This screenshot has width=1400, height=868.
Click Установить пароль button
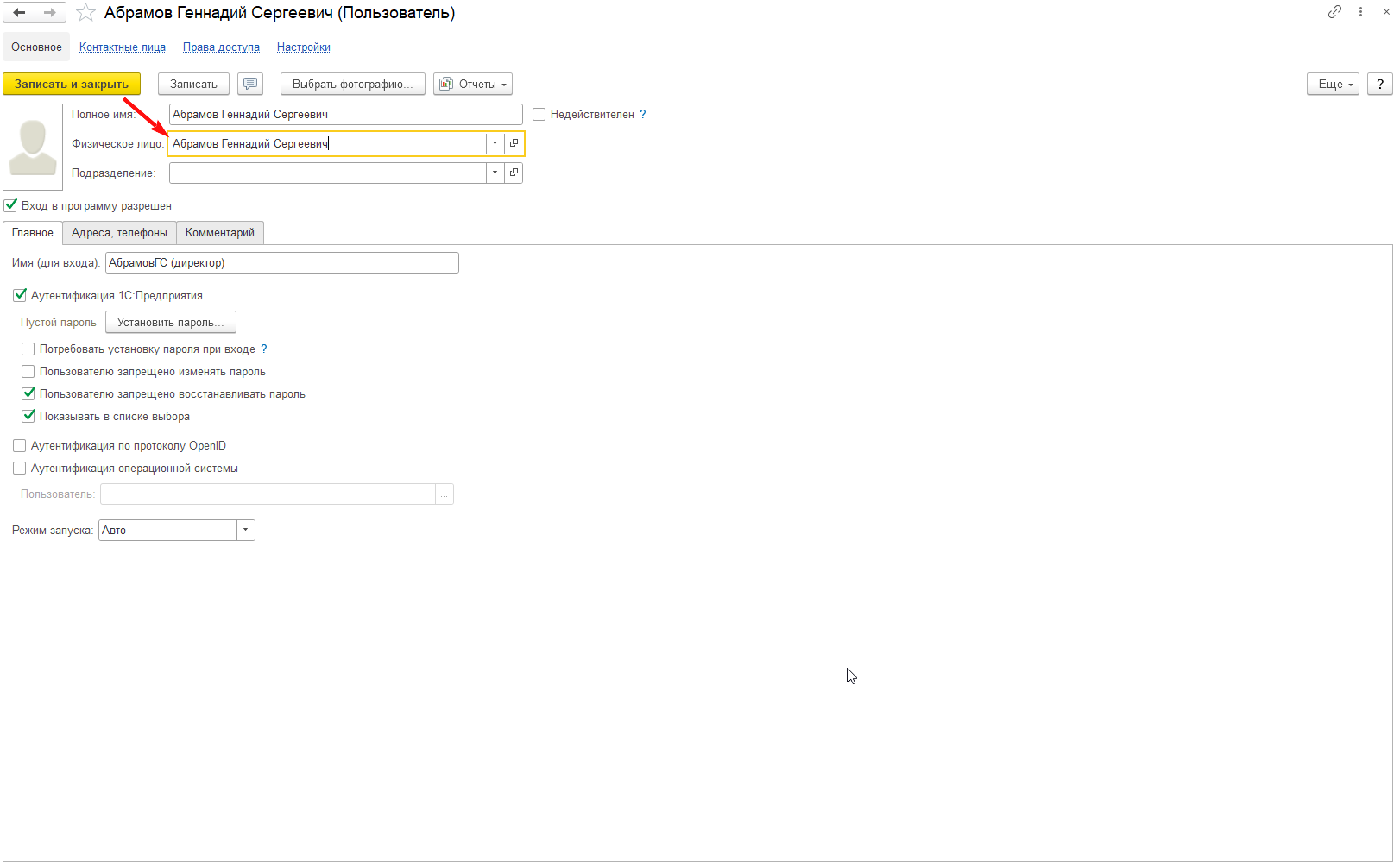(x=171, y=322)
